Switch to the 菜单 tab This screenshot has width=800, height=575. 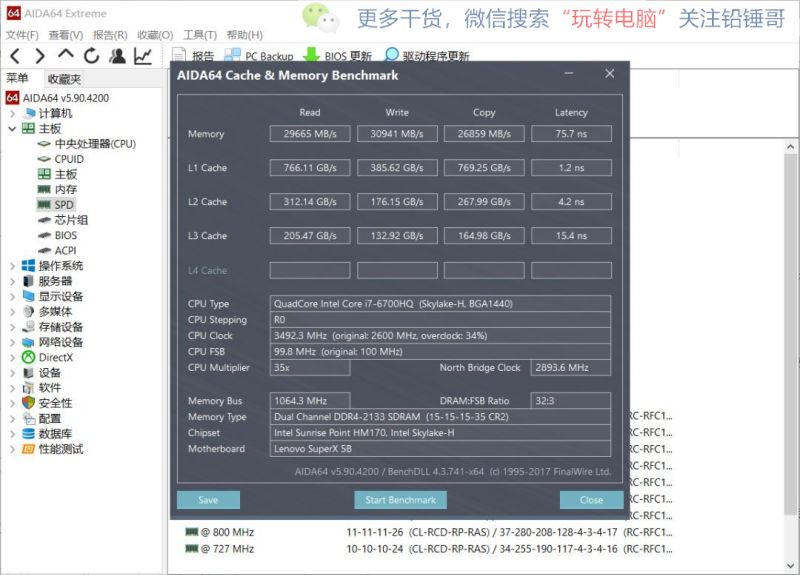pyautogui.click(x=17, y=78)
